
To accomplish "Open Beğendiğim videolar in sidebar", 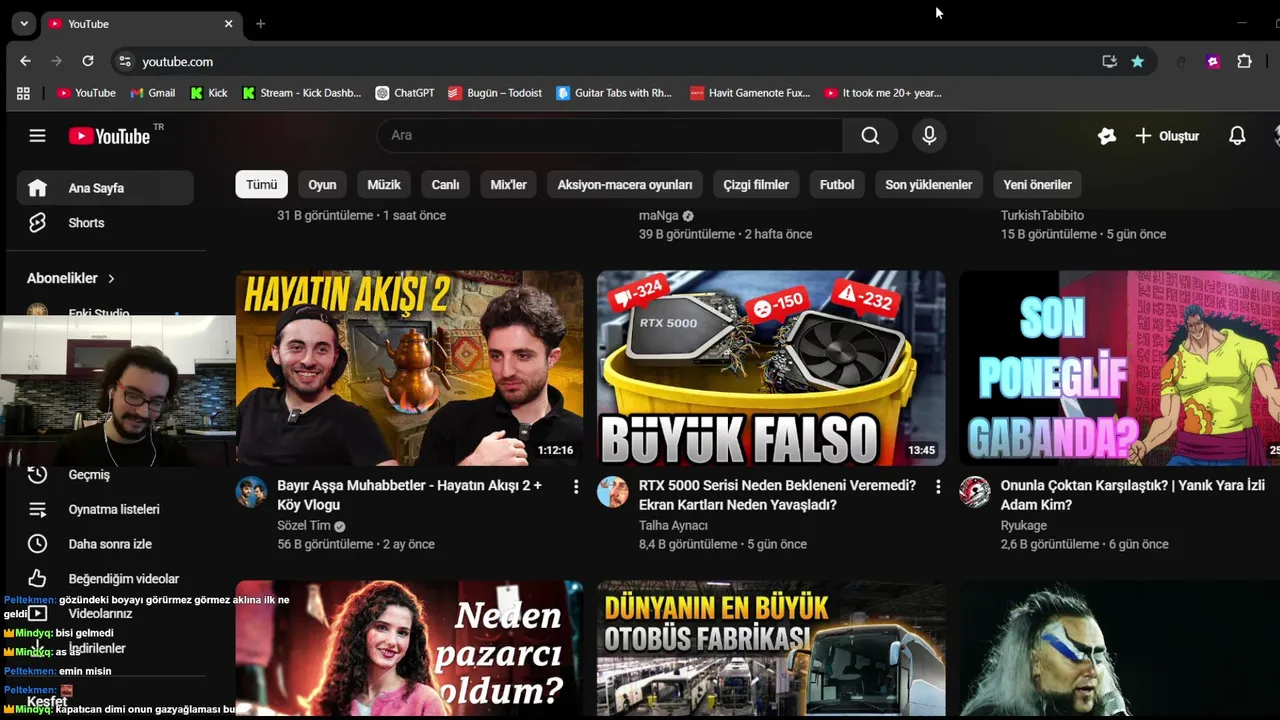I will pos(105,579).
